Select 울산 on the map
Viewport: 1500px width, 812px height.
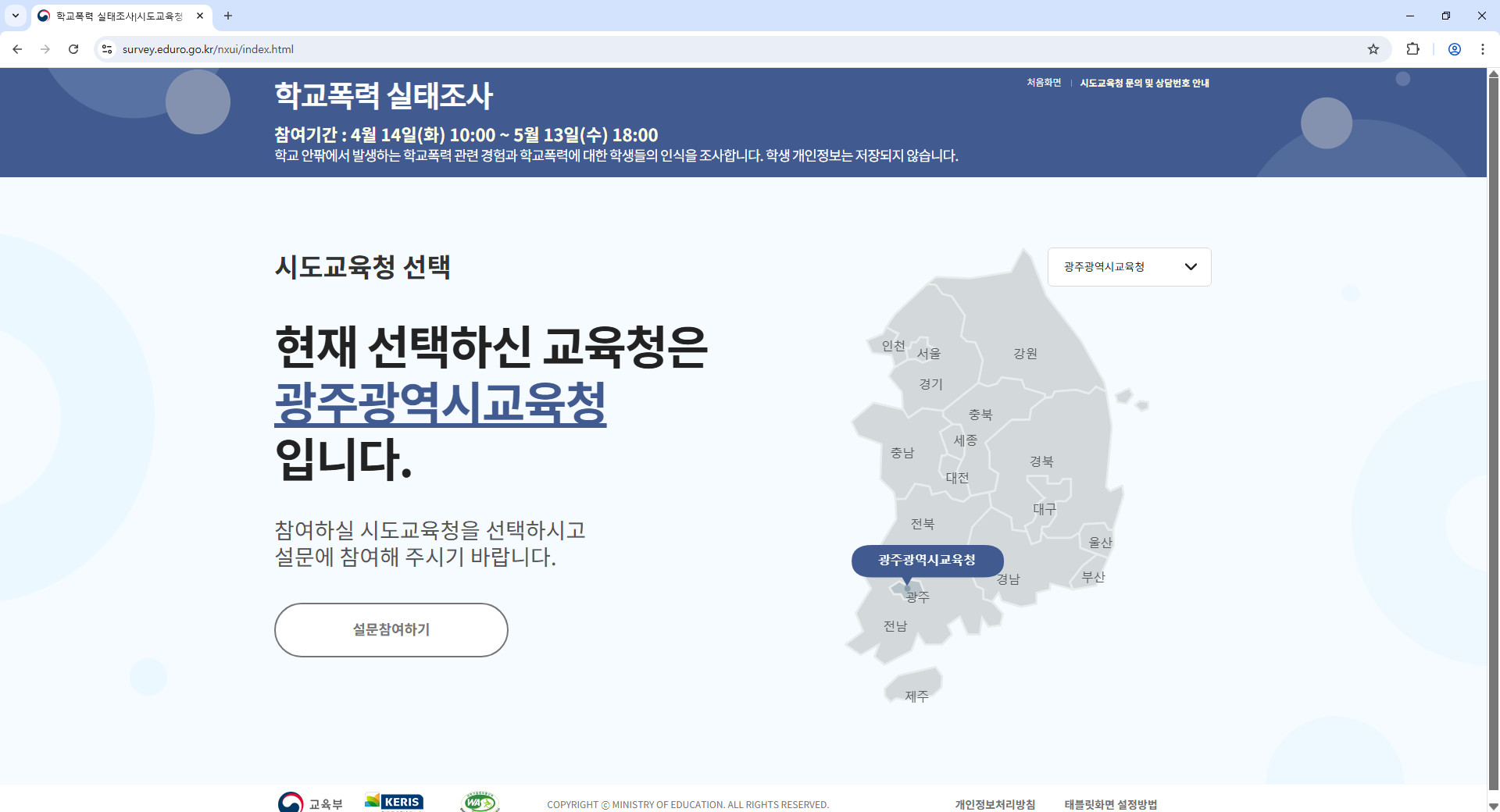[x=1101, y=543]
